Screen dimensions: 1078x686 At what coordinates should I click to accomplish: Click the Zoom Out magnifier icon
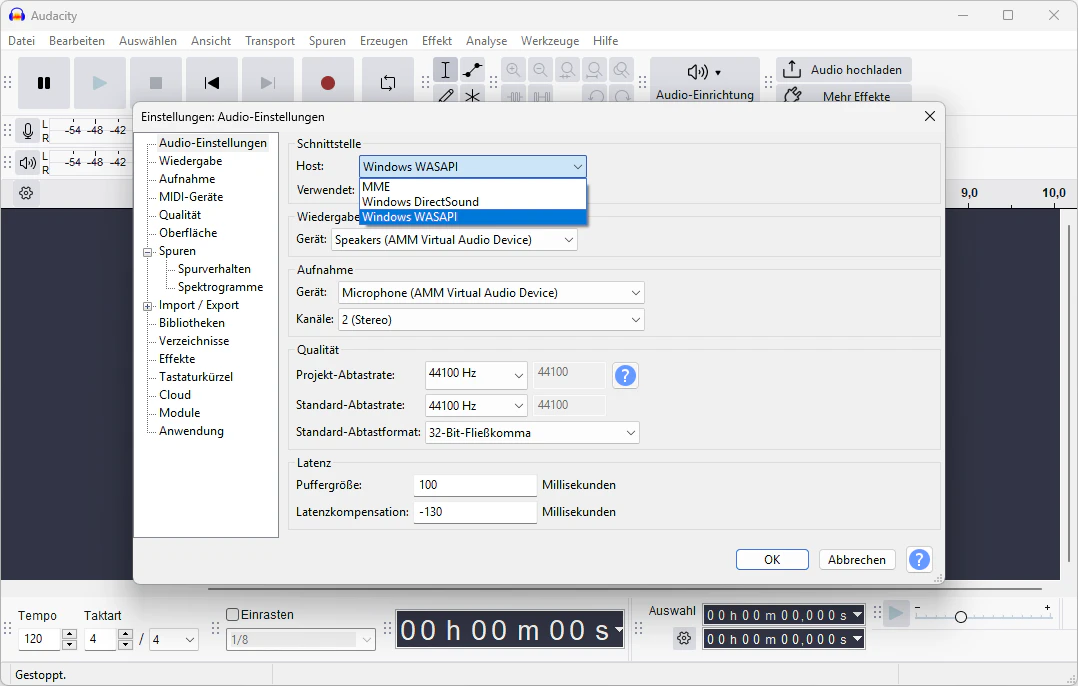(540, 70)
